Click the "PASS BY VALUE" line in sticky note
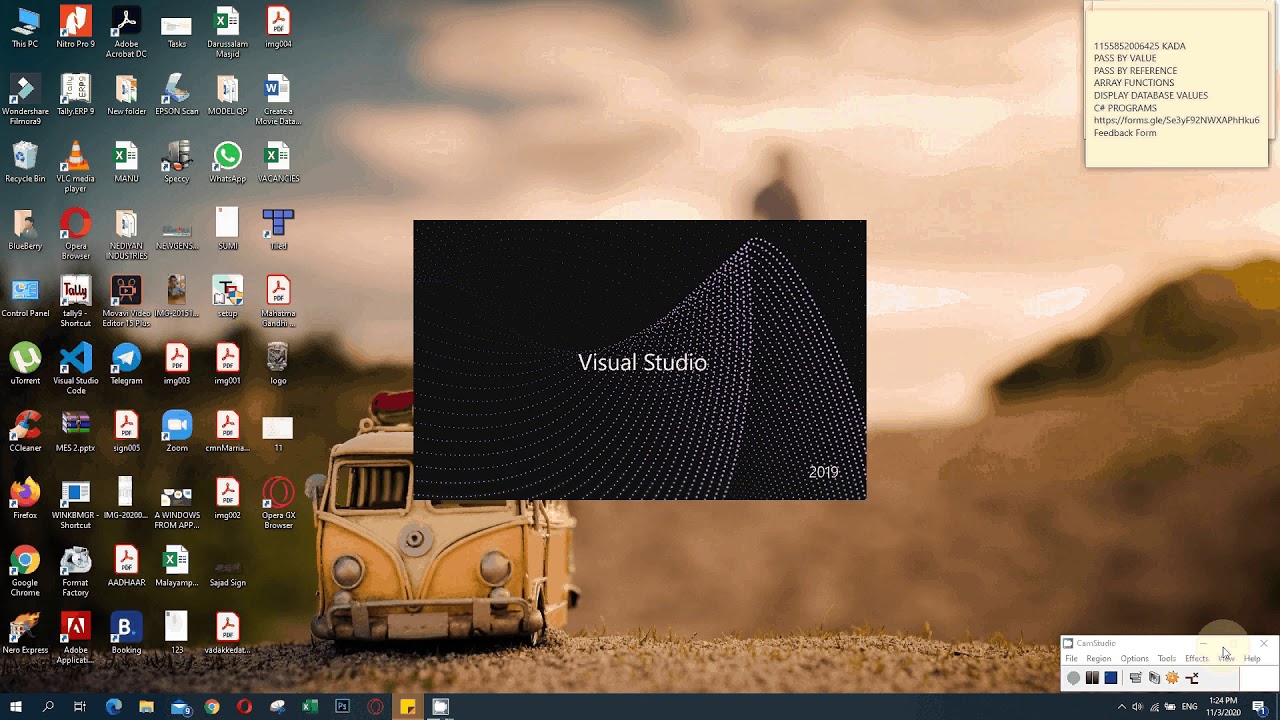 point(1125,58)
